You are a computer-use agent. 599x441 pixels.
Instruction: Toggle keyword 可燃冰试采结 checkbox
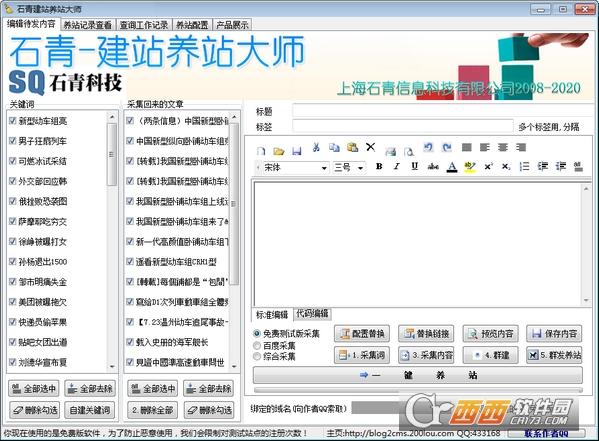(13, 161)
